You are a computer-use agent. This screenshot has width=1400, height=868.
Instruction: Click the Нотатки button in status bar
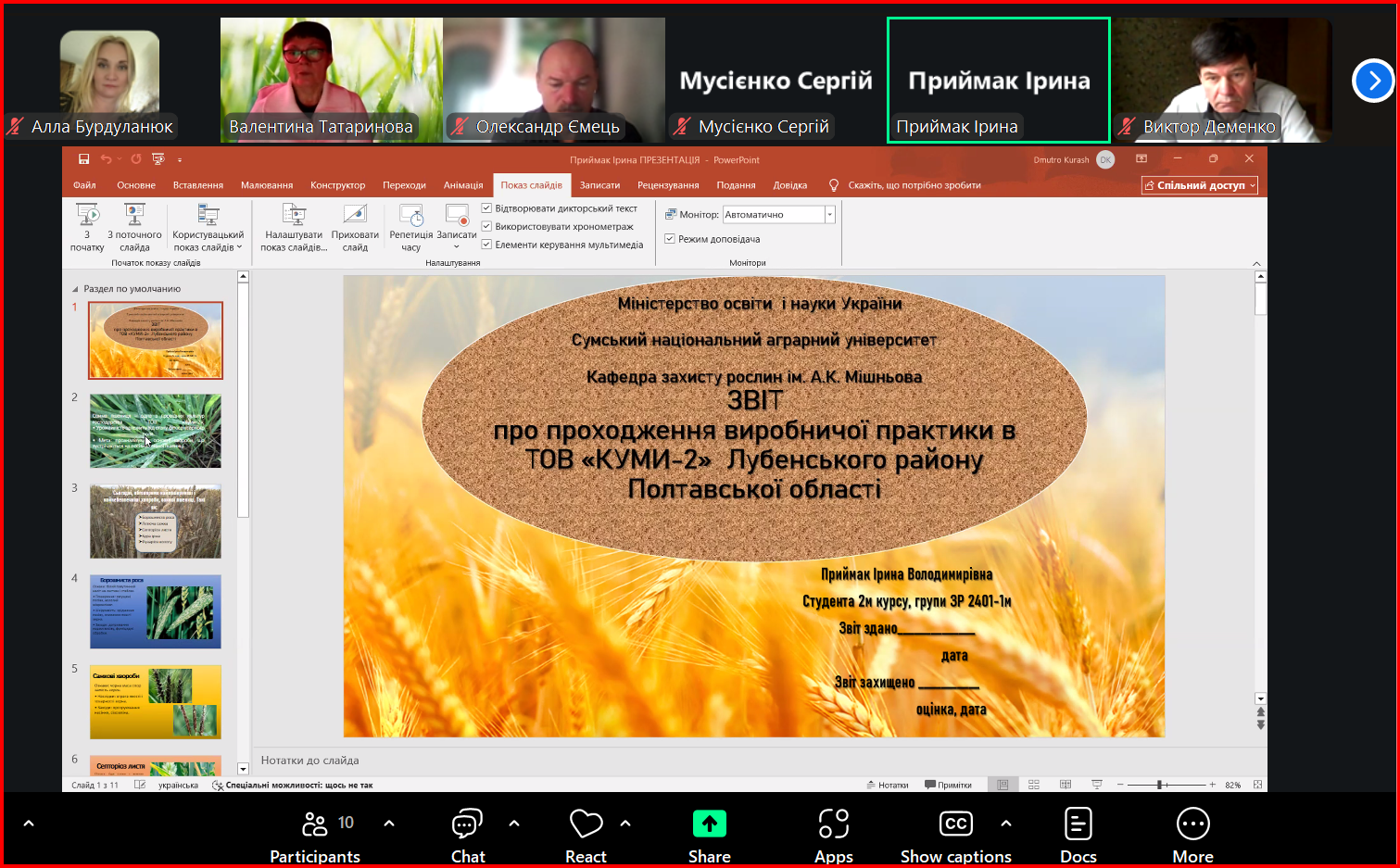pos(888,785)
